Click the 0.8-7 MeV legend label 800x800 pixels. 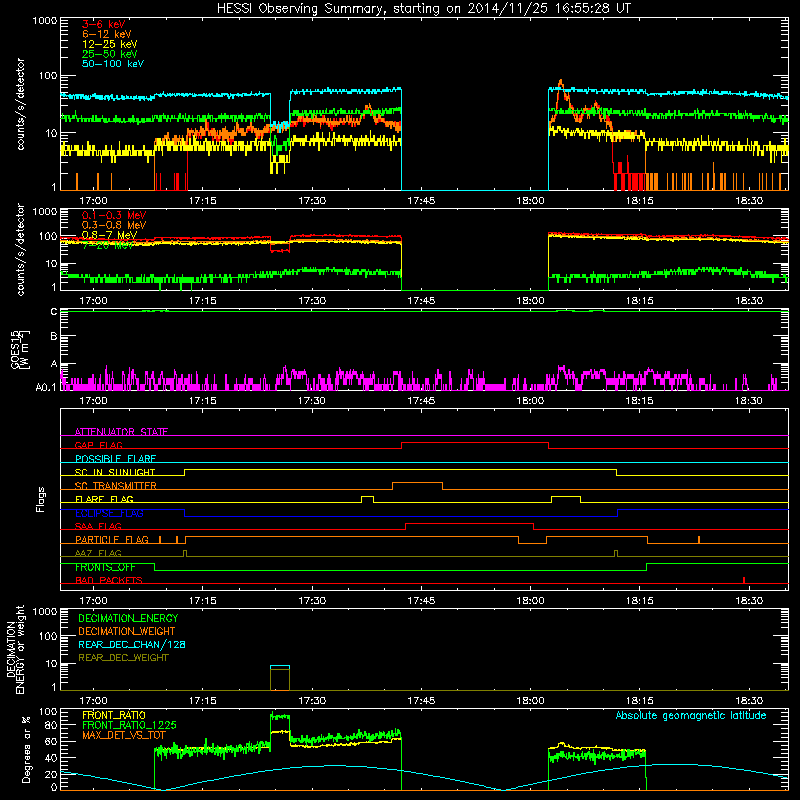(109, 235)
